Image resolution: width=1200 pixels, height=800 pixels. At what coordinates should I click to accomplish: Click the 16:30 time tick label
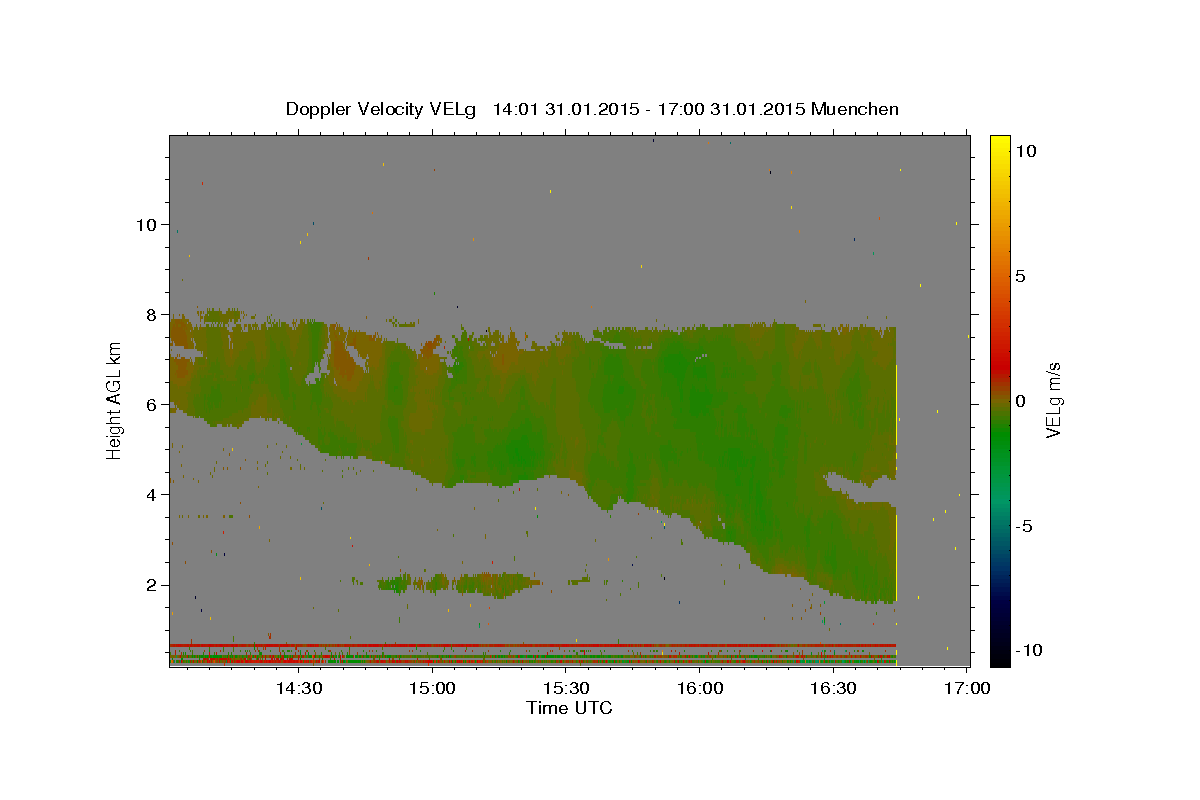[834, 688]
